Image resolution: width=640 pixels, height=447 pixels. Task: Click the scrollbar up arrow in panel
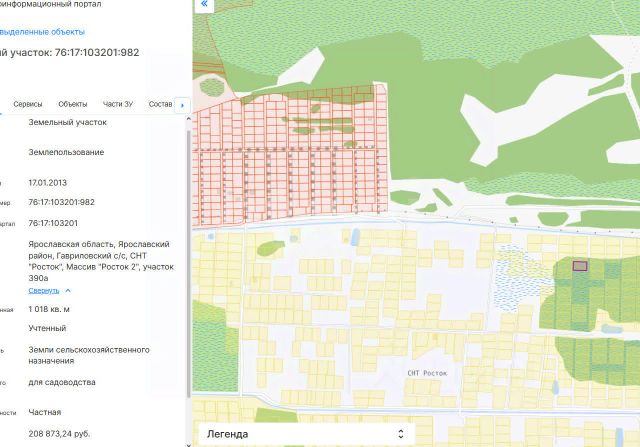point(188,119)
